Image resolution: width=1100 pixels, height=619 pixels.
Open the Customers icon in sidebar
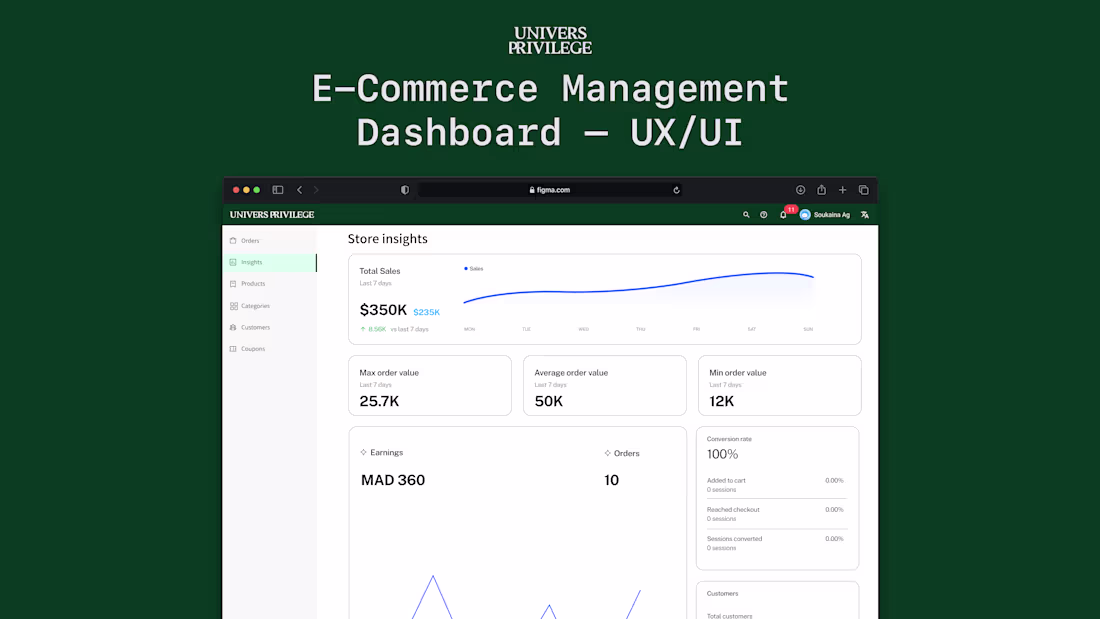click(232, 327)
